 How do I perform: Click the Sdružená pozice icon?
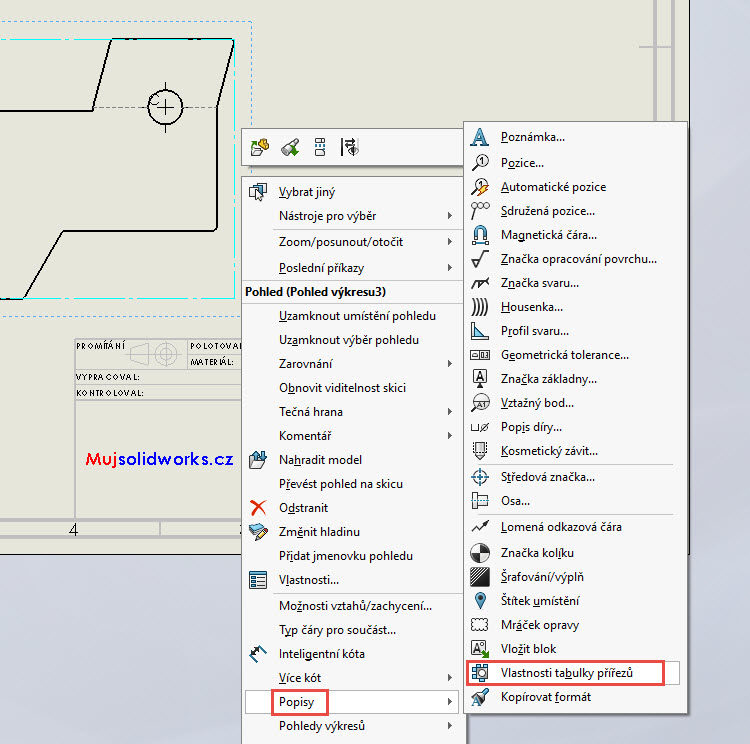480,211
